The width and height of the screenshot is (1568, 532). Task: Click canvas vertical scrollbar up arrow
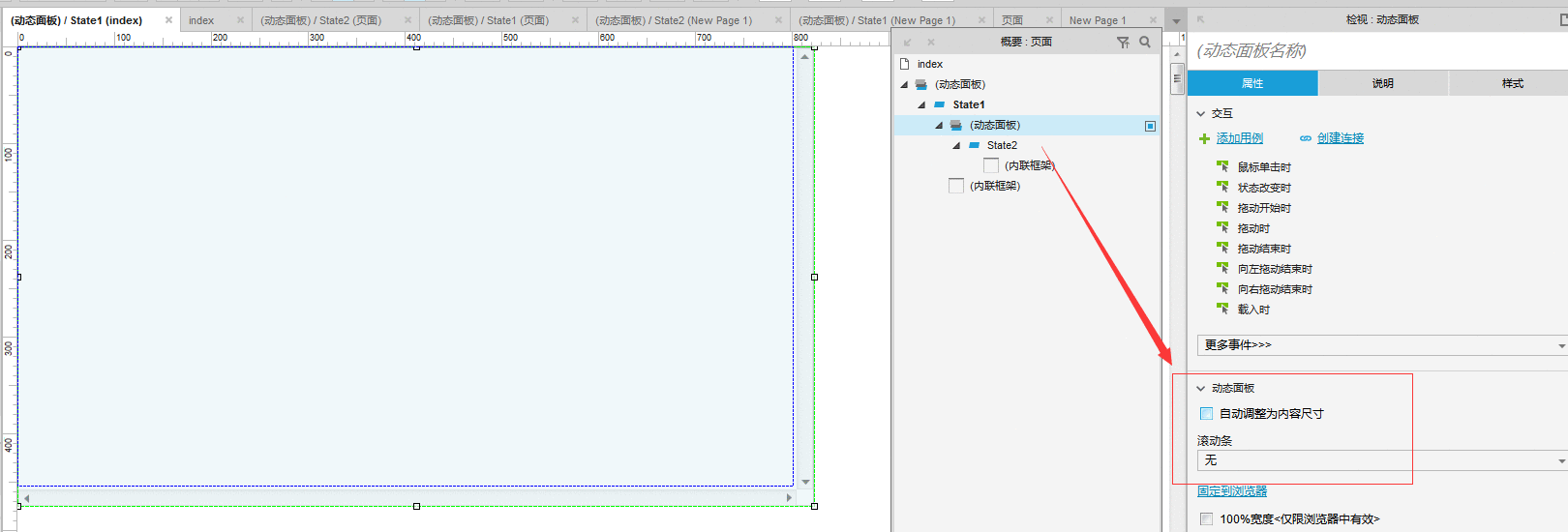tap(805, 56)
